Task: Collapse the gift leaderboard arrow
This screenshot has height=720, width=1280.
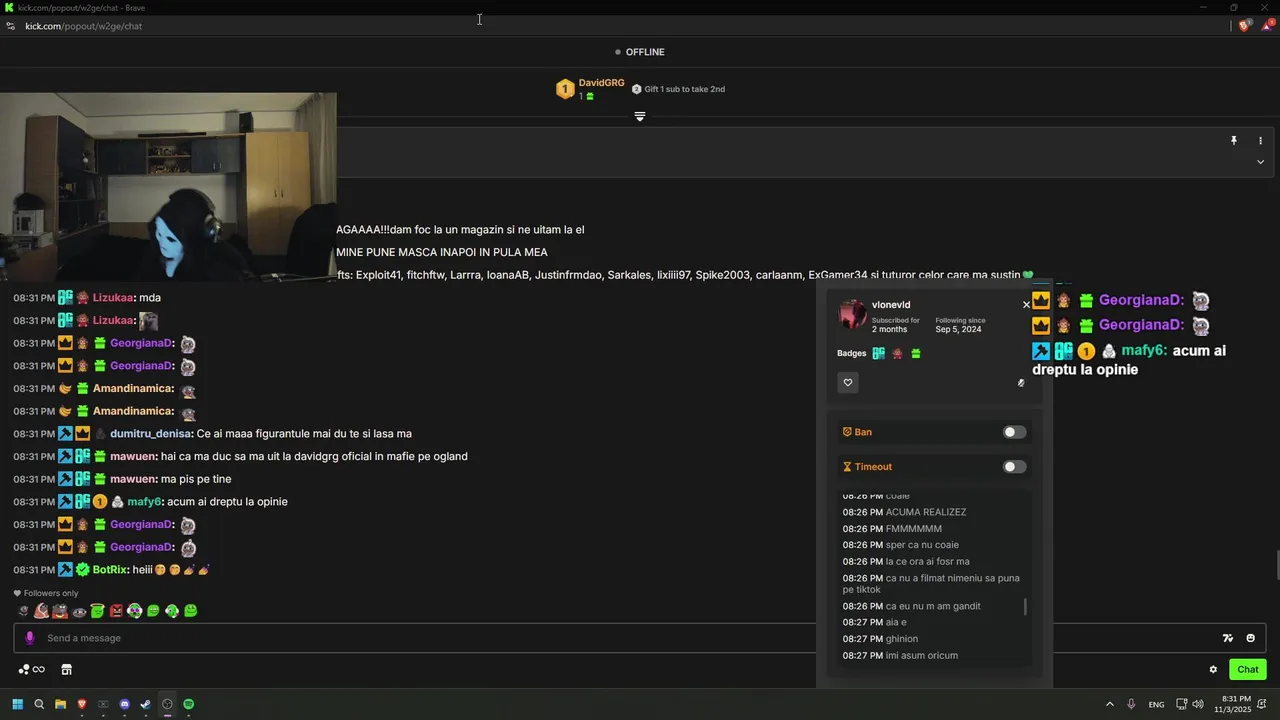Action: (x=640, y=117)
